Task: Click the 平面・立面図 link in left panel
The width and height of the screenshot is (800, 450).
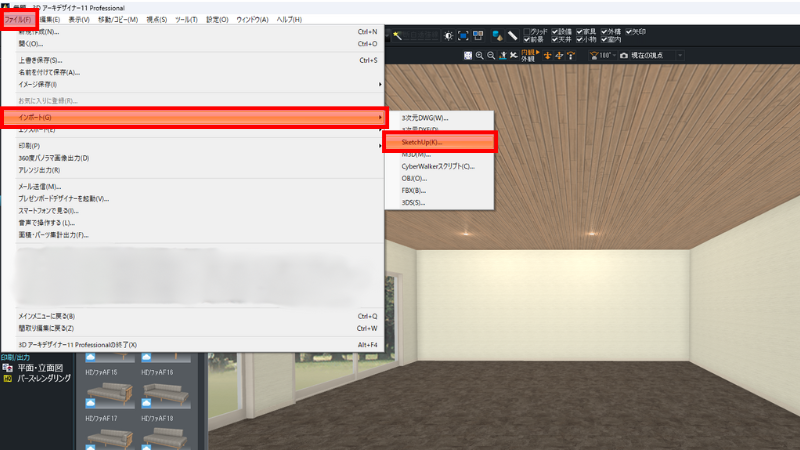Action: coord(40,368)
